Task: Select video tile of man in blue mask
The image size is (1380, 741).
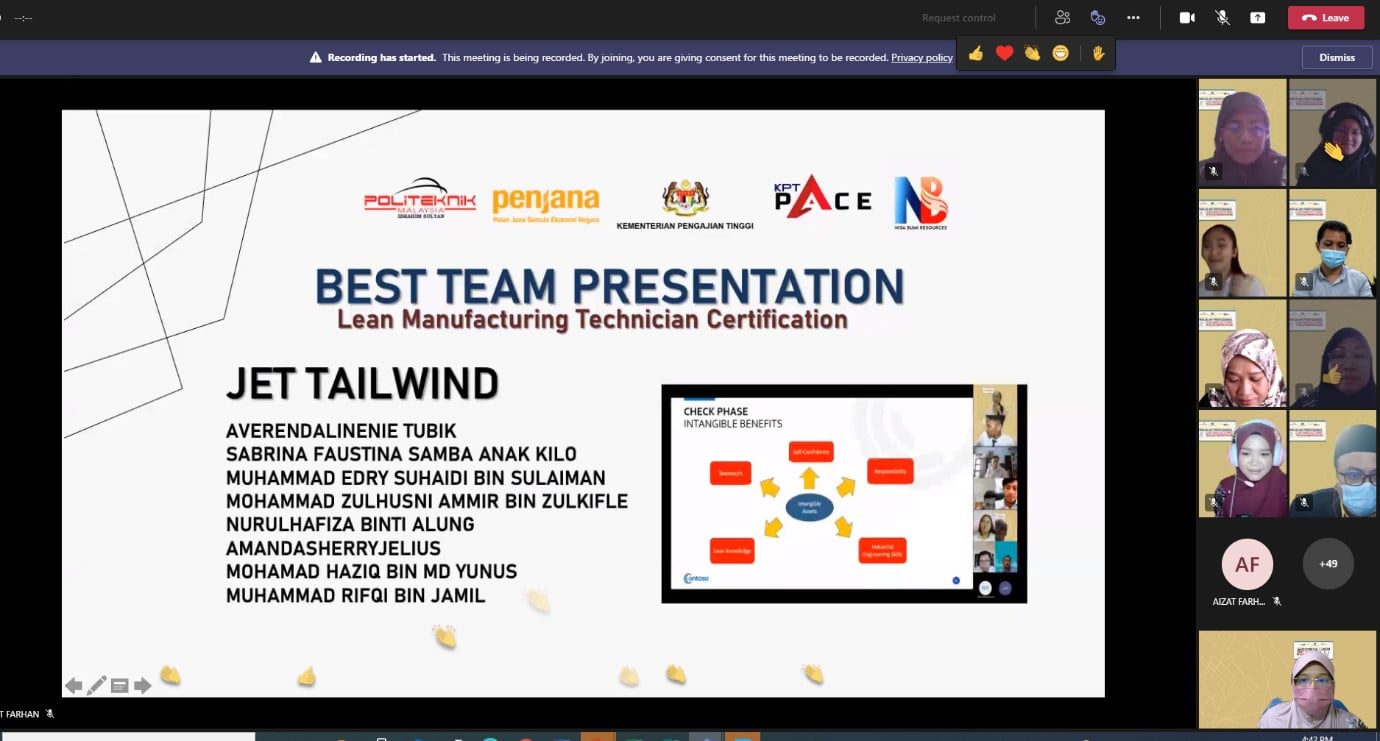Action: tap(1332, 242)
